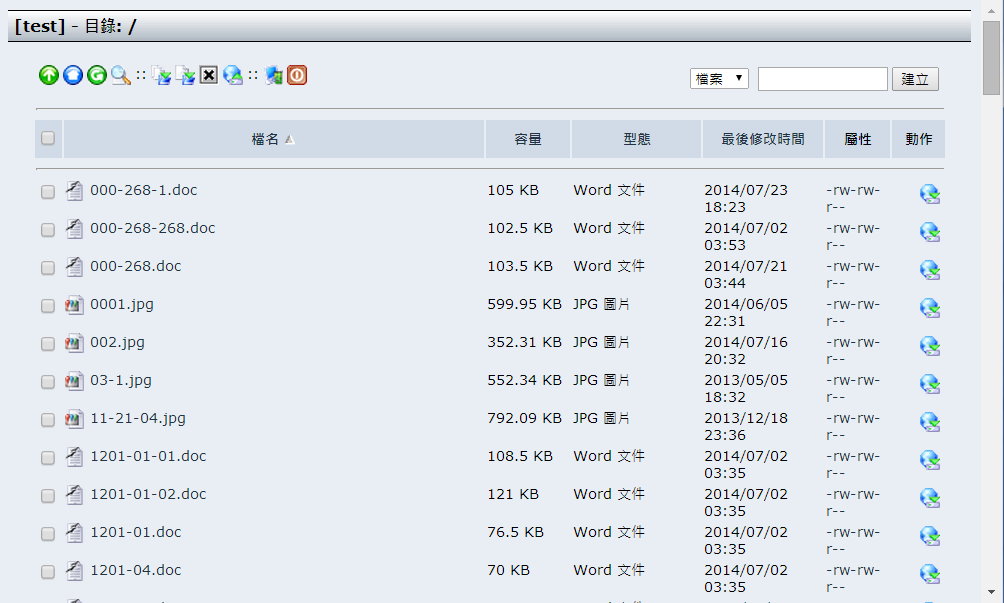This screenshot has height=603, width=1004.
Task: Click the red power logout icon
Action: coord(297,75)
